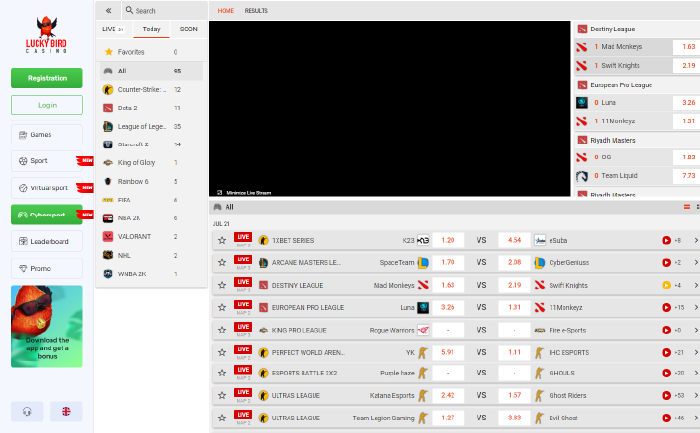Image resolution: width=700 pixels, height=433 pixels.
Task: Play stream for Luna vs 11Monkeyz
Action: click(x=667, y=308)
